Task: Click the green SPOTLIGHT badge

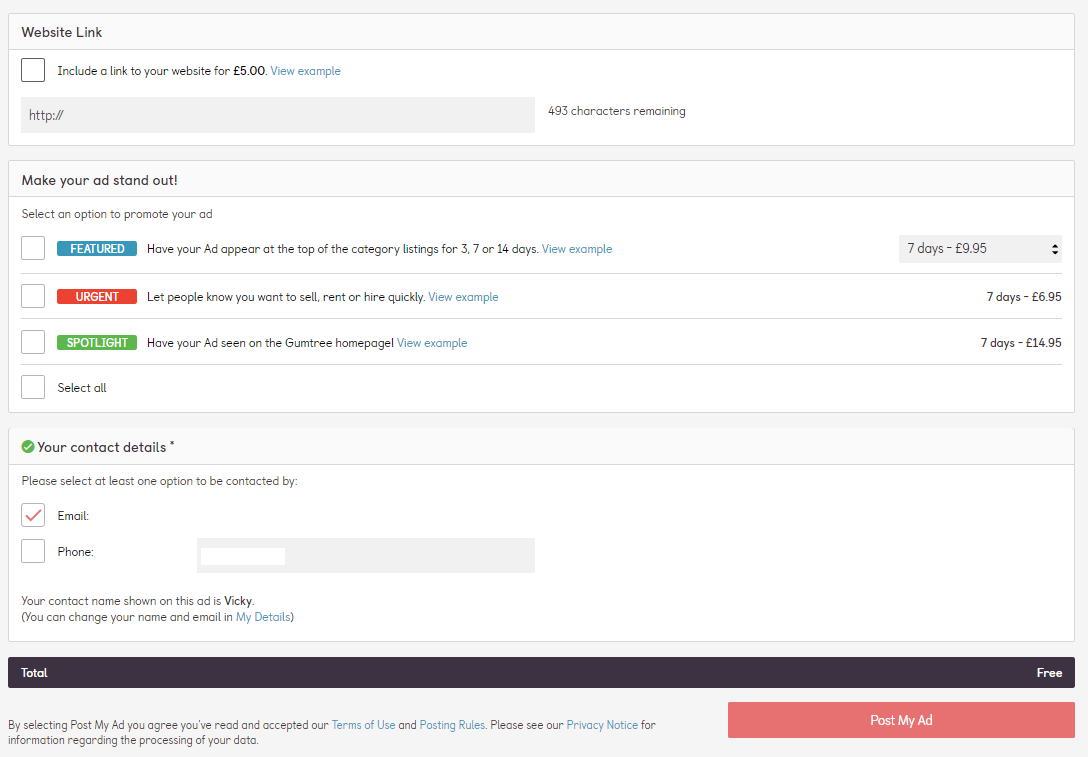Action: click(97, 343)
